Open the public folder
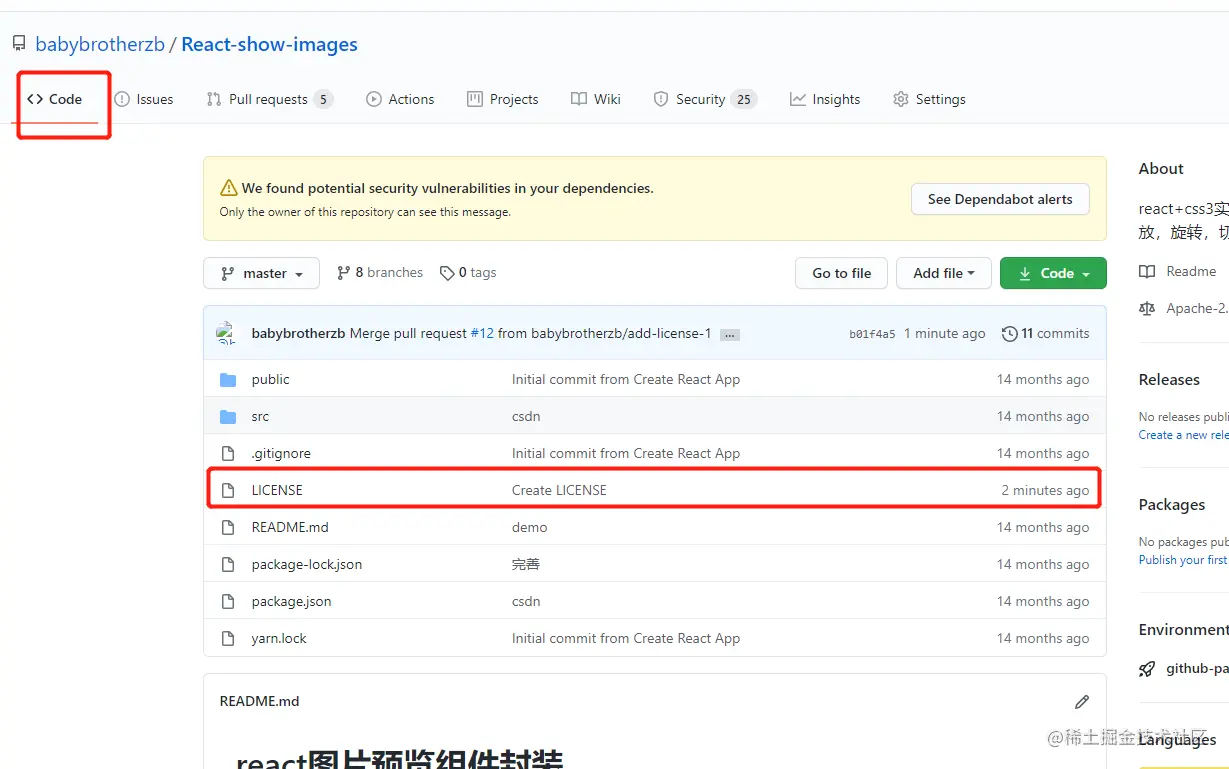Image resolution: width=1229 pixels, height=769 pixels. tap(270, 379)
